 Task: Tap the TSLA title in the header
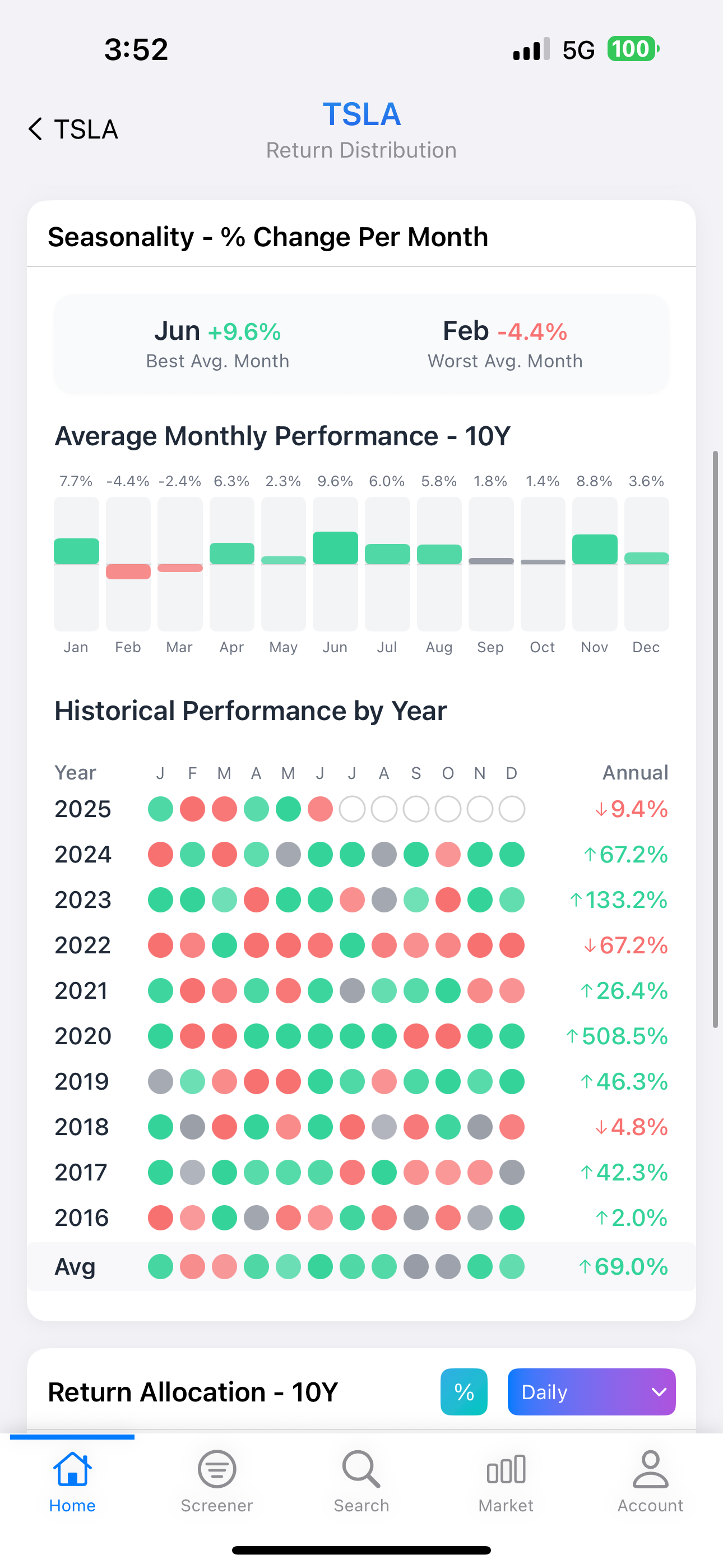[x=361, y=114]
